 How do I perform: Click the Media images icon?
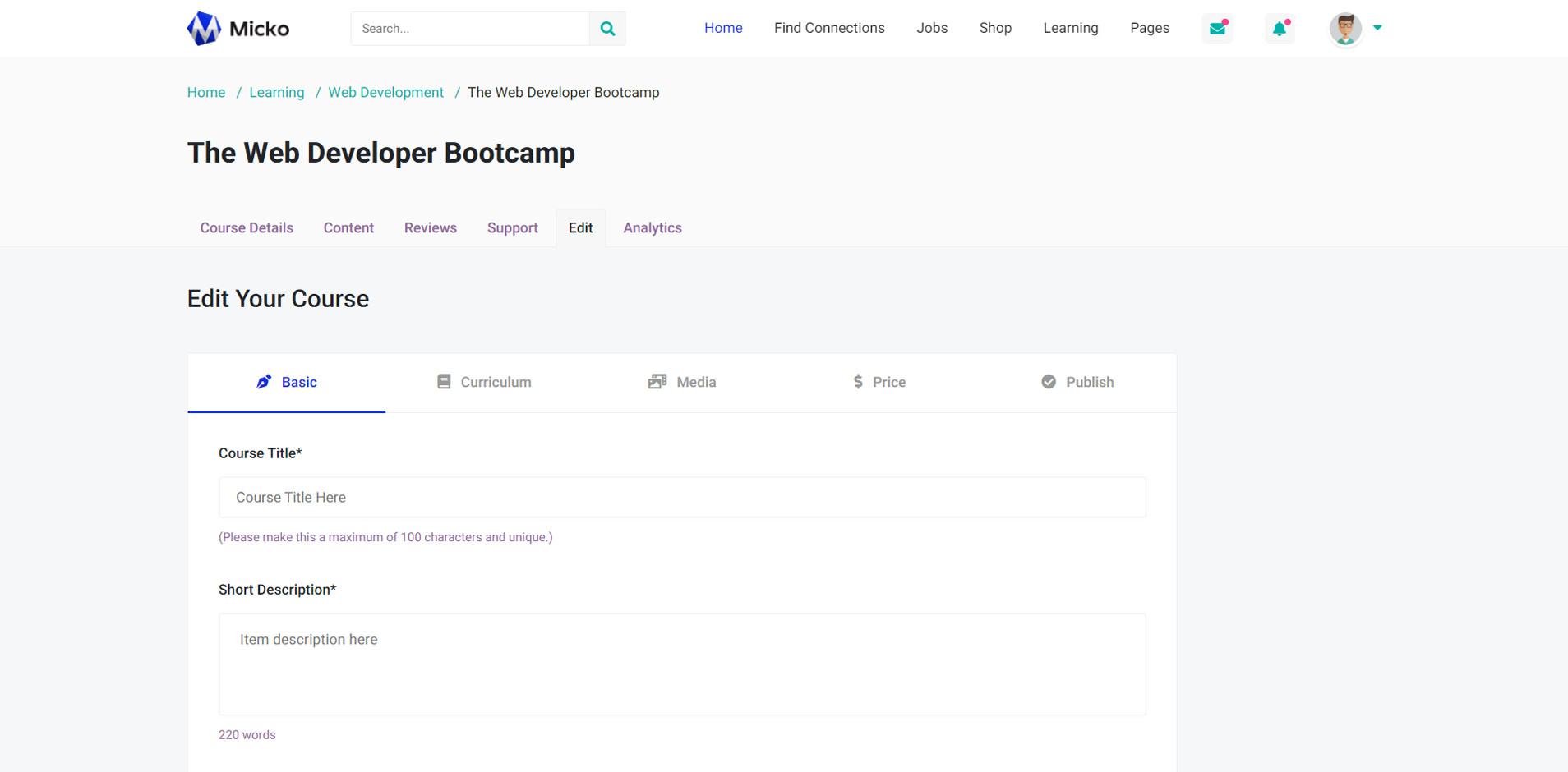pos(657,382)
